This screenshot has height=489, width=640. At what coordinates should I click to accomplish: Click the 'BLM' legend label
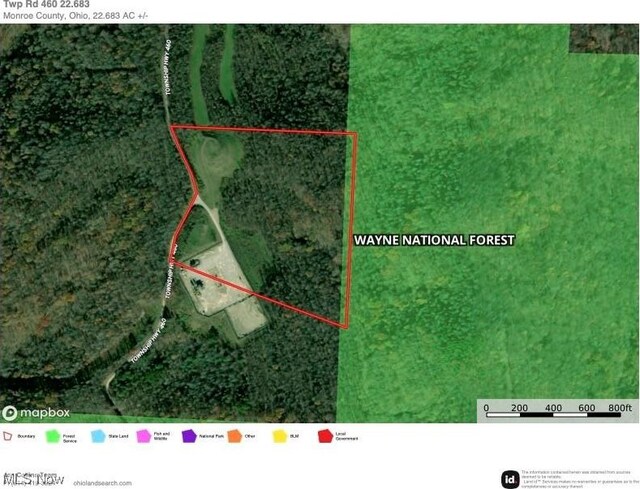coord(294,436)
